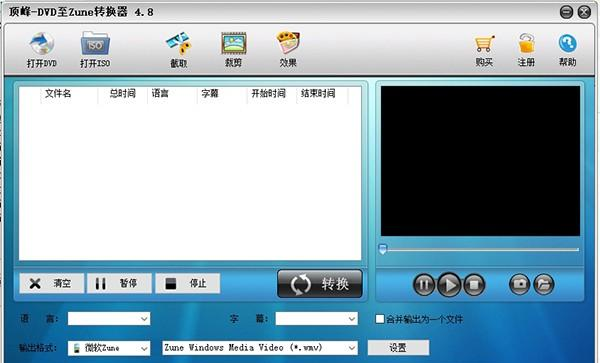Open the 注册 registration icon

coord(526,50)
